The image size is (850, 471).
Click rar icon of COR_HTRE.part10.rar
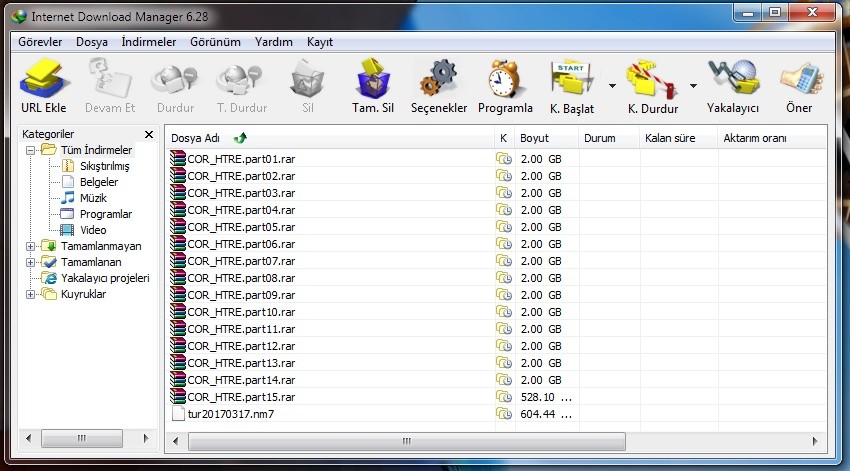(x=178, y=311)
